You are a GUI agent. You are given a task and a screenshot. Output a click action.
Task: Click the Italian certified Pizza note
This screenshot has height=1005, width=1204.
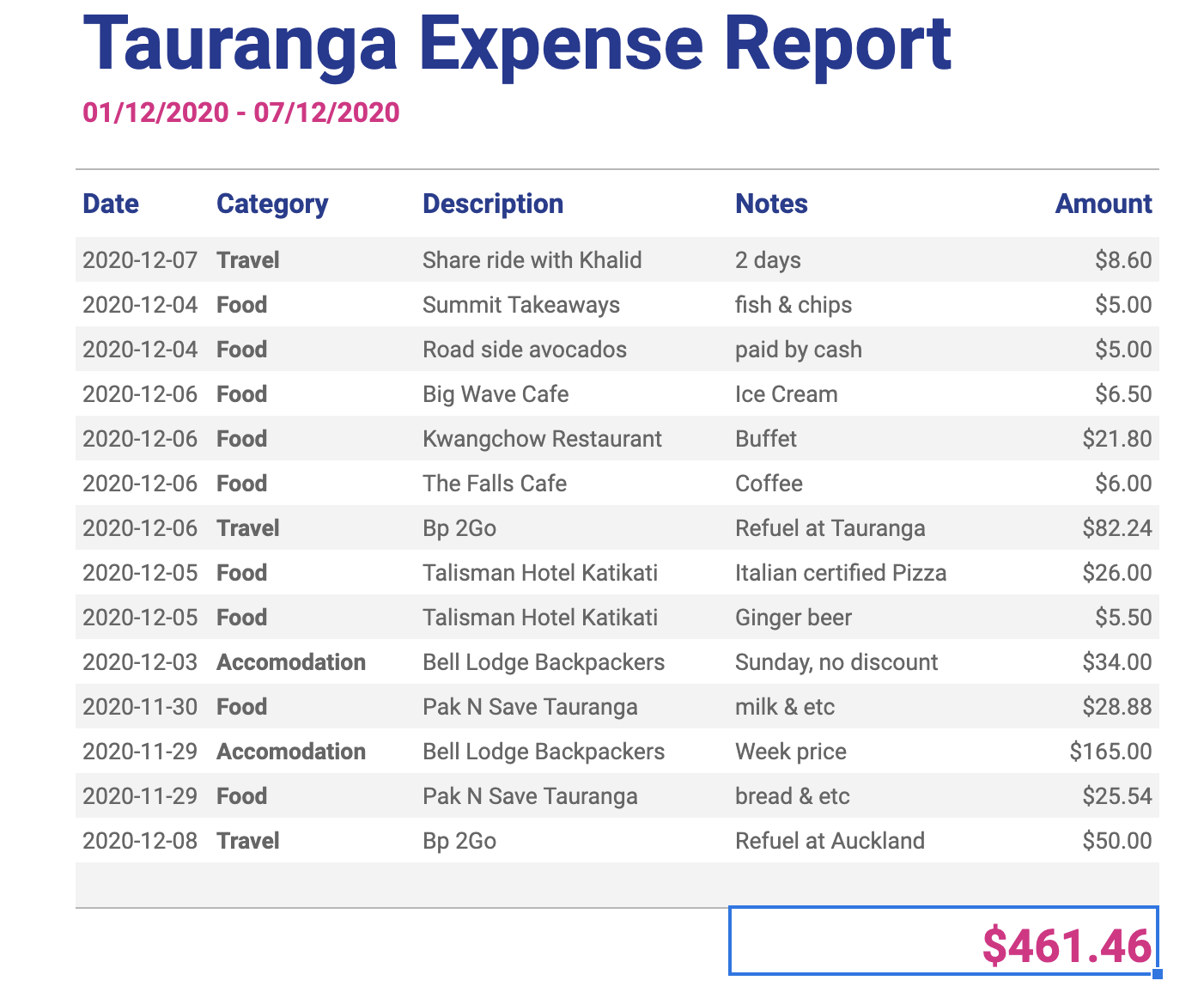pos(840,573)
